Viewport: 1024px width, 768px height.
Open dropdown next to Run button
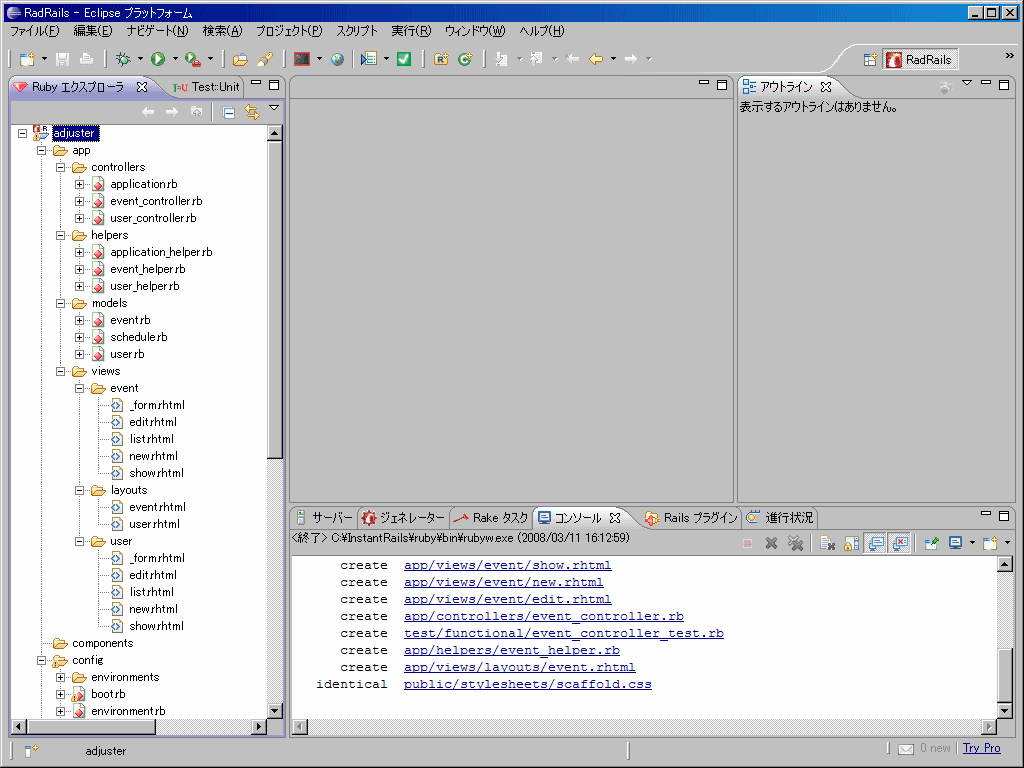tap(175, 59)
